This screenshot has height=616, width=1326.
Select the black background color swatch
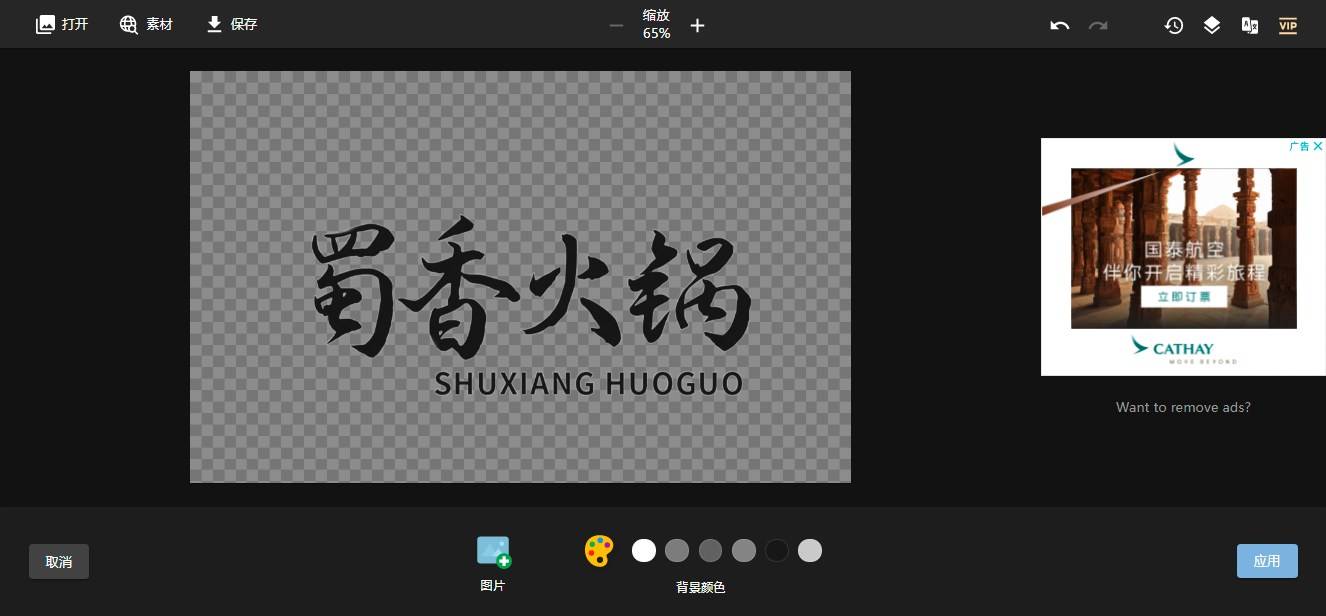tap(776, 550)
